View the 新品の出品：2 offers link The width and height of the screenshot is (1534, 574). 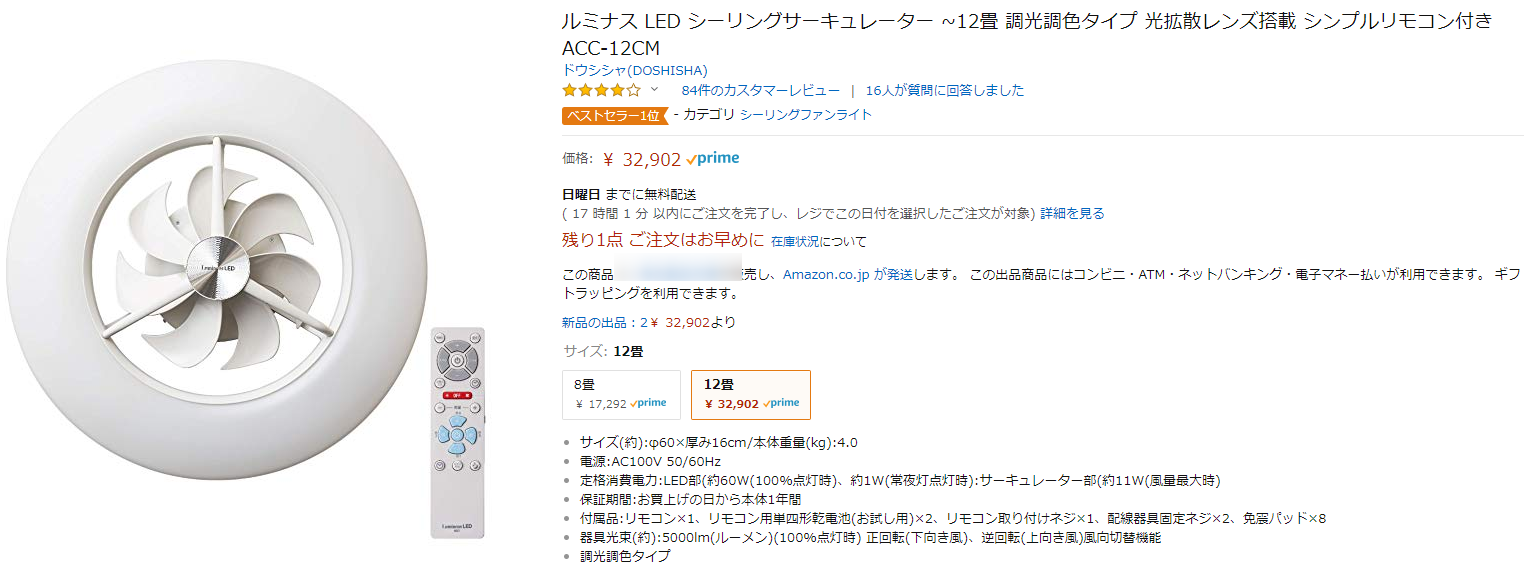pyautogui.click(x=604, y=322)
